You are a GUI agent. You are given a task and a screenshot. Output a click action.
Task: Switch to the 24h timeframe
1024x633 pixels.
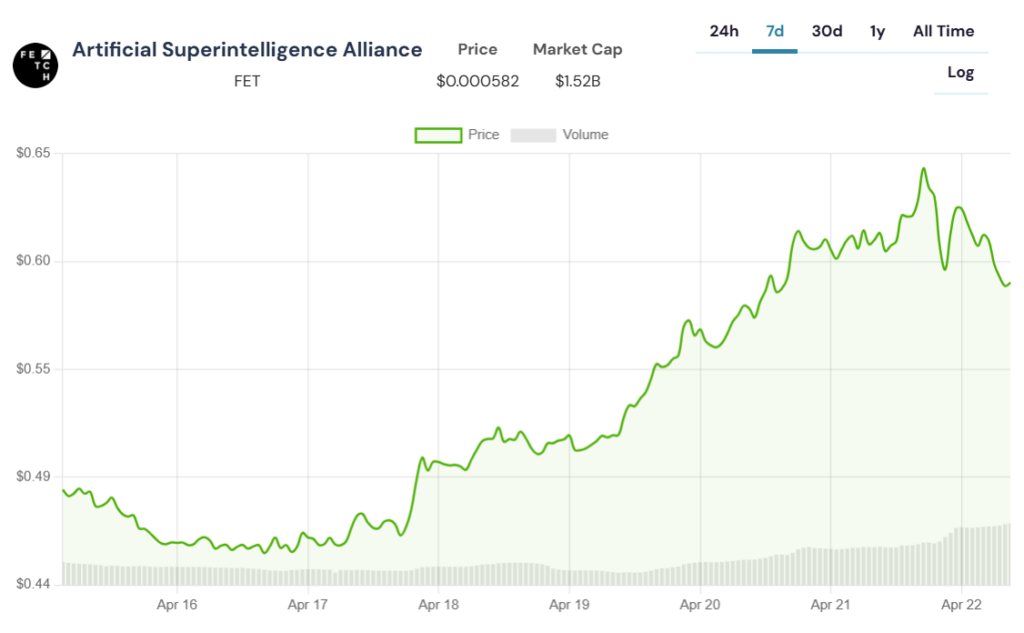tap(724, 31)
